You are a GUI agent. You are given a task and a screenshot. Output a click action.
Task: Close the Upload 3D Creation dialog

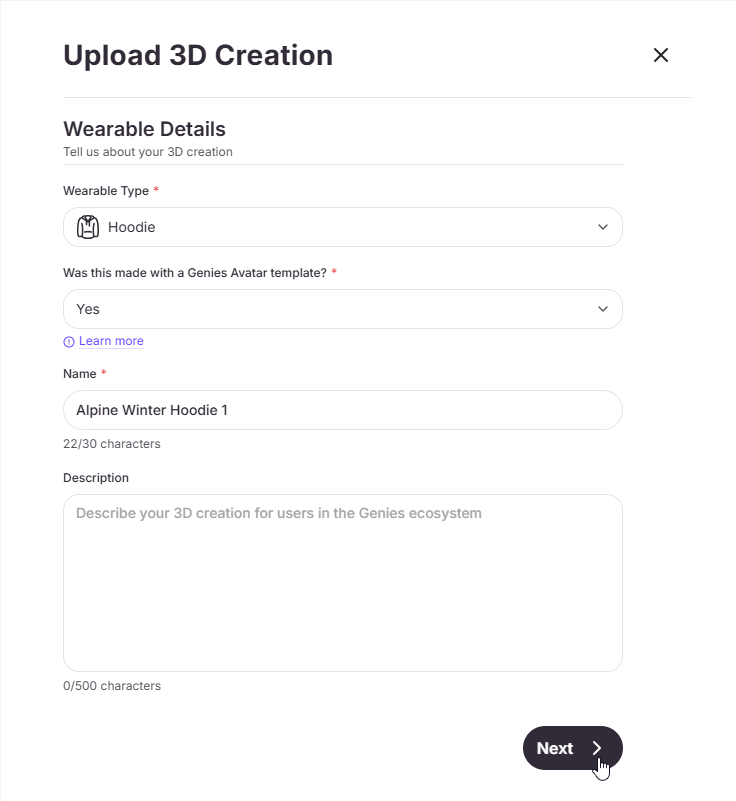660,55
